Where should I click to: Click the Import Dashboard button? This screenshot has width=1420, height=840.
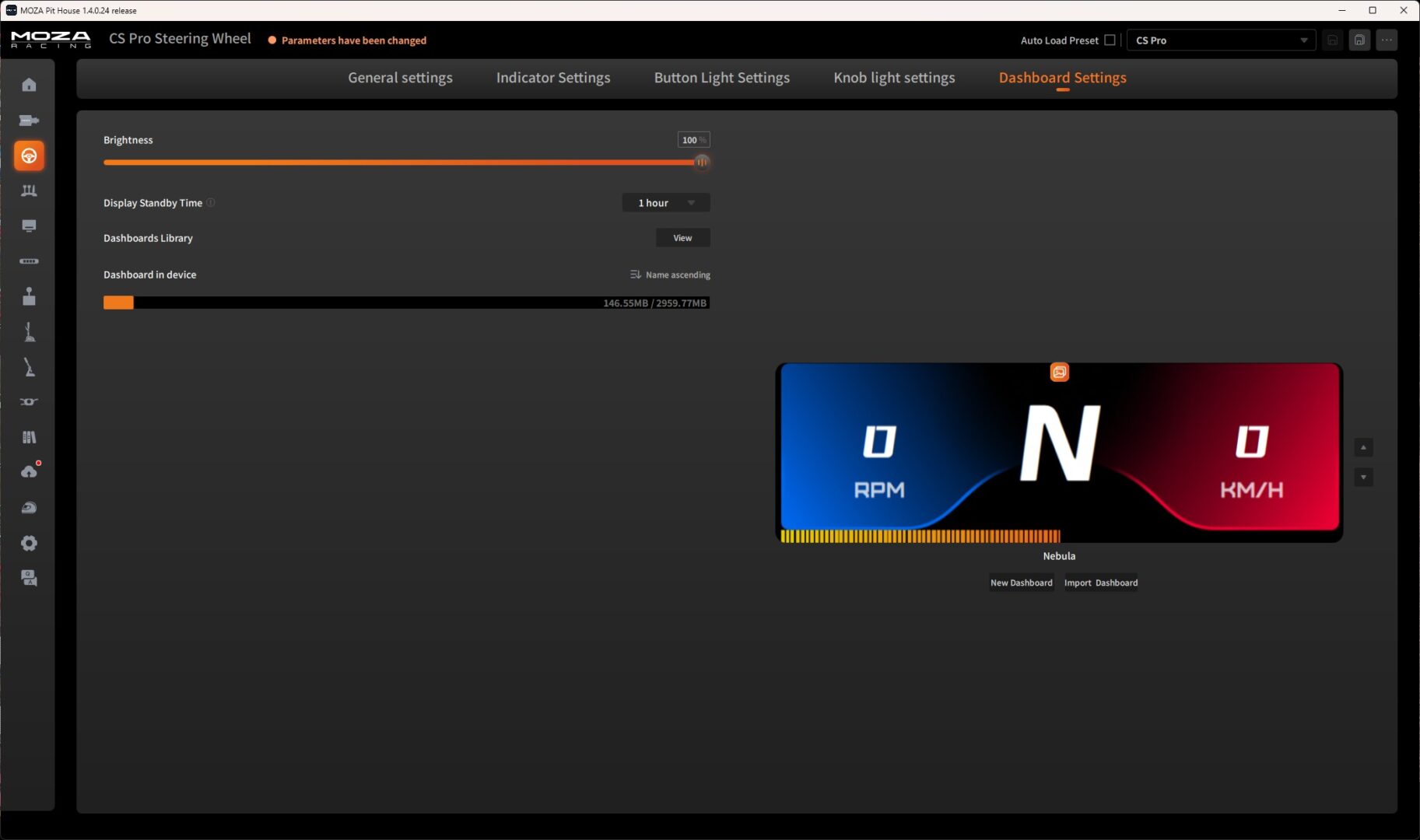coord(1101,583)
